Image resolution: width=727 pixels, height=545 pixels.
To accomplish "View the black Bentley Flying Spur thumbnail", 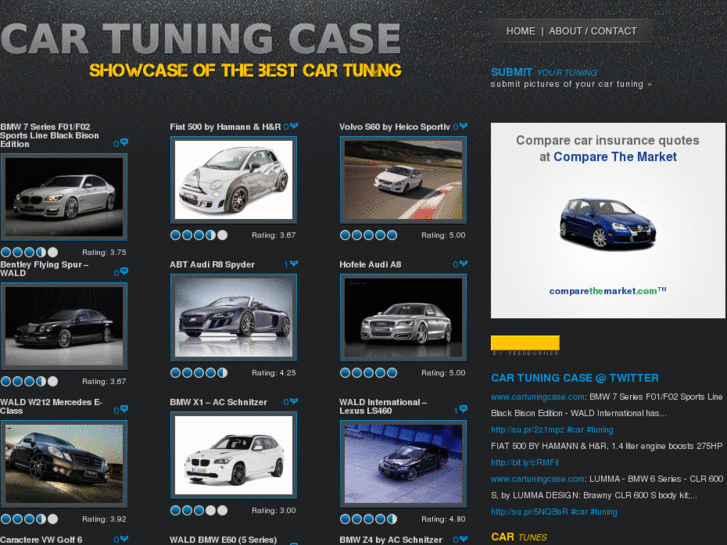I will [x=64, y=326].
